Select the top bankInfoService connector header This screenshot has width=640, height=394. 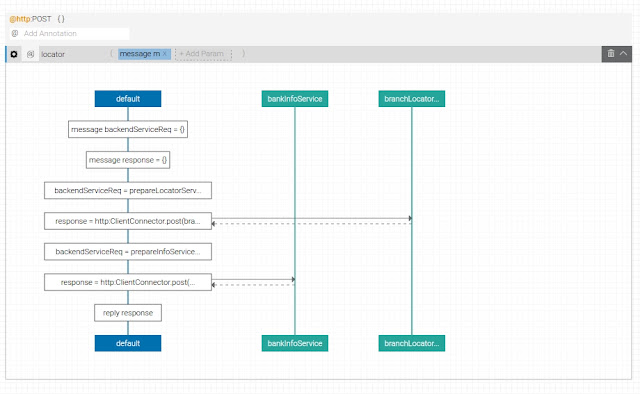(295, 99)
